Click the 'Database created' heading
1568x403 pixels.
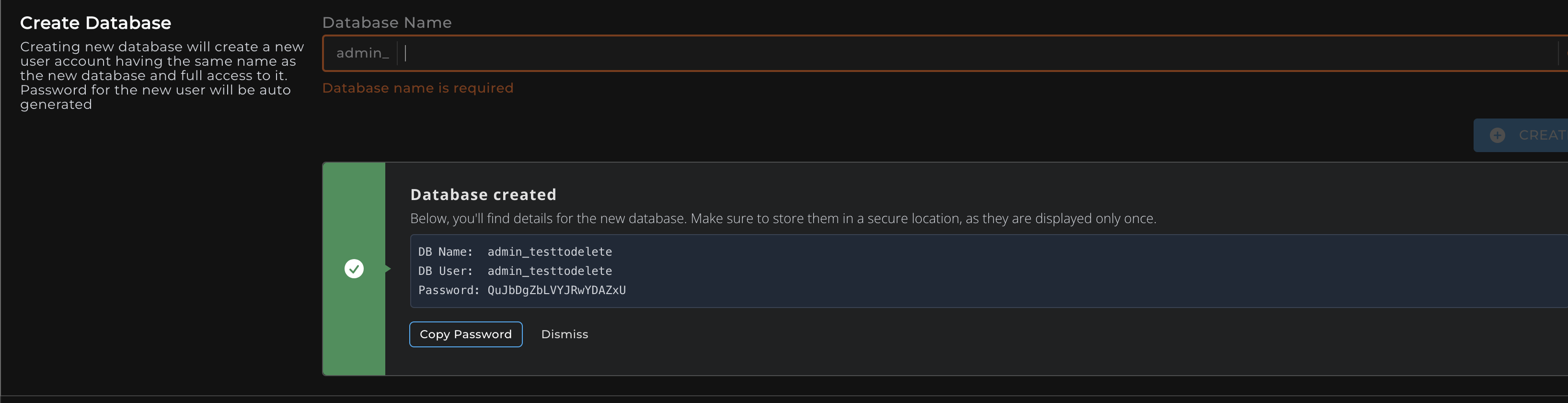coord(484,194)
